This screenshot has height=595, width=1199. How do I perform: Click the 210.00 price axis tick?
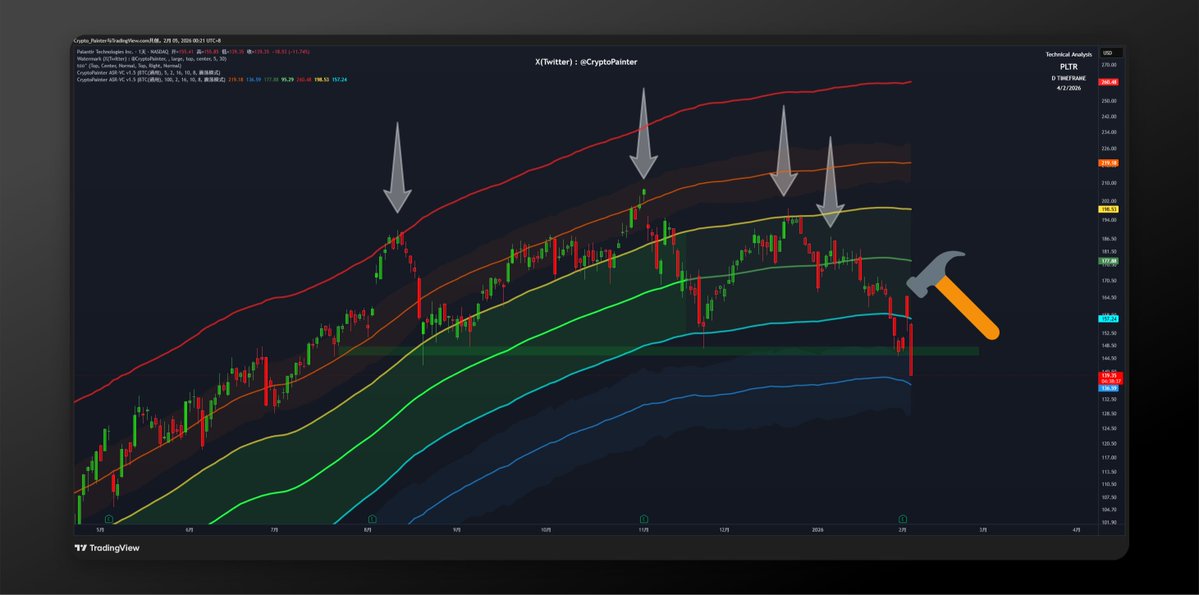pos(1110,183)
